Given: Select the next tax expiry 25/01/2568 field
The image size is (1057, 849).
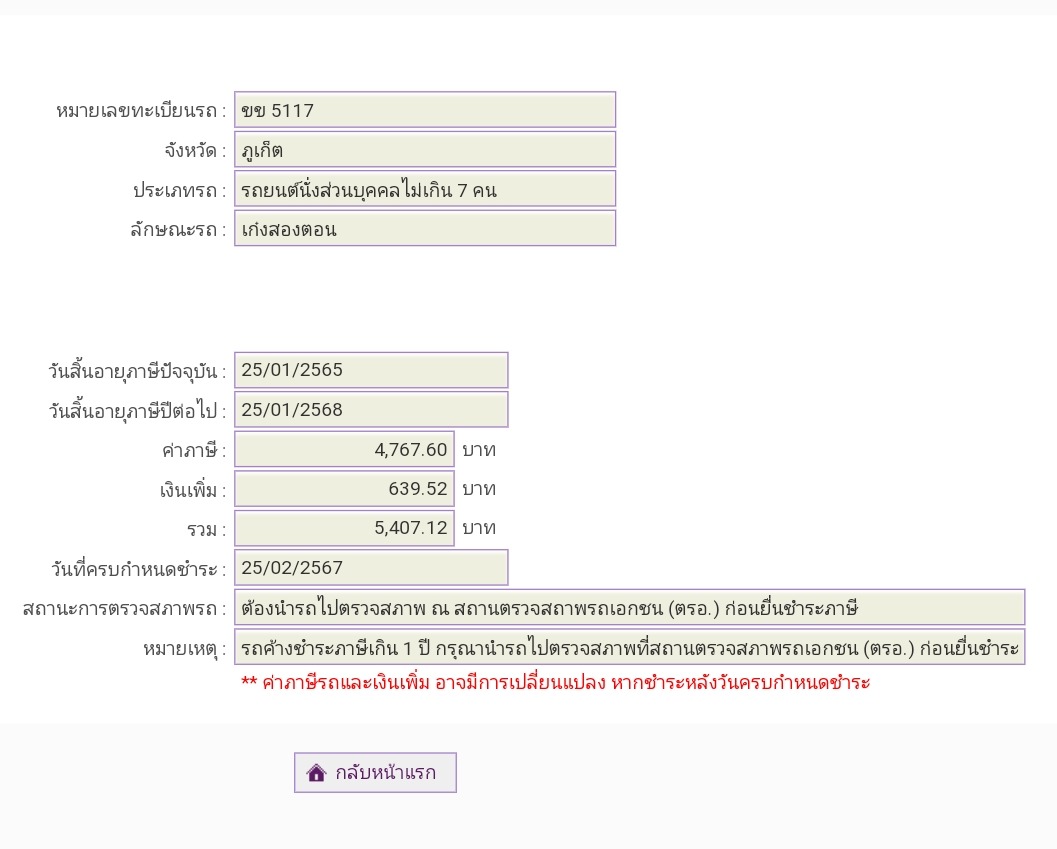Looking at the screenshot, I should pyautogui.click(x=371, y=409).
